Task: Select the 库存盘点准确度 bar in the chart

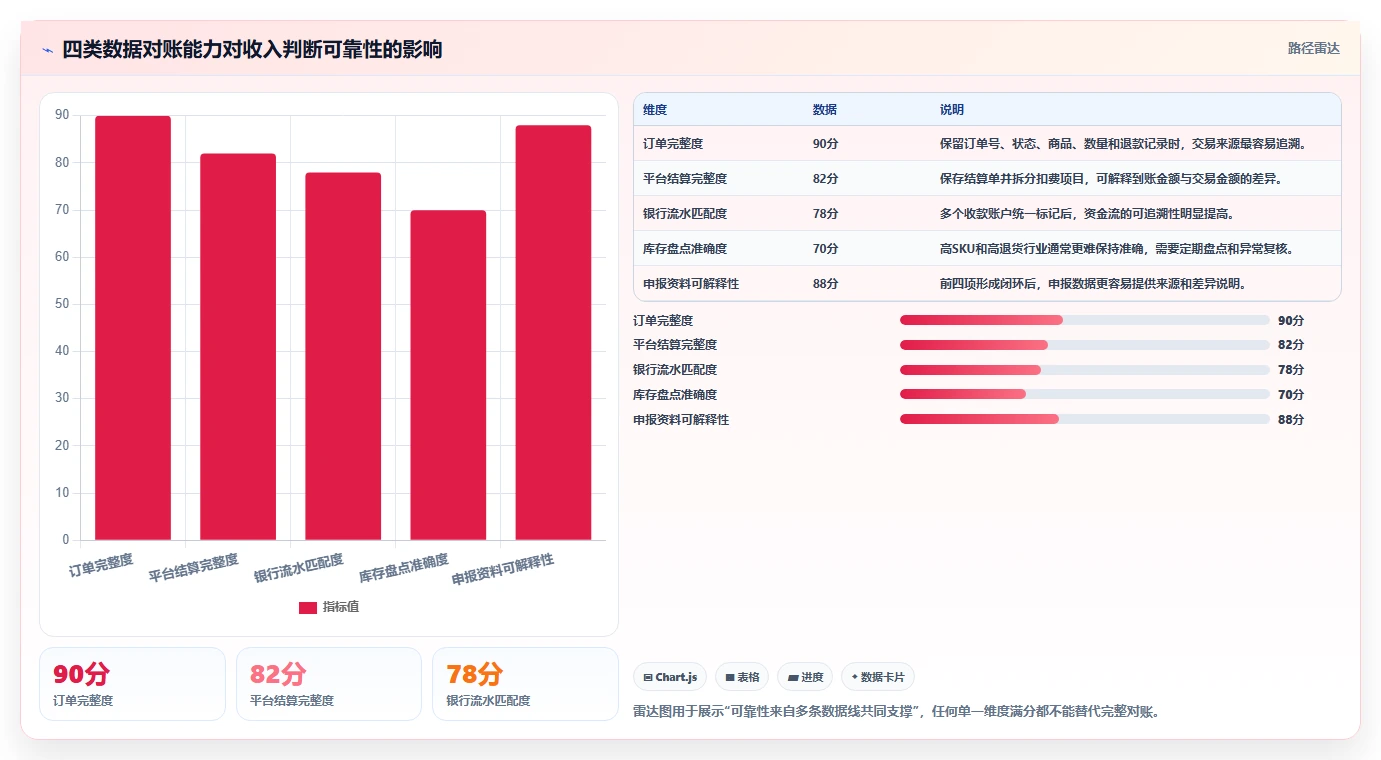Action: point(448,375)
